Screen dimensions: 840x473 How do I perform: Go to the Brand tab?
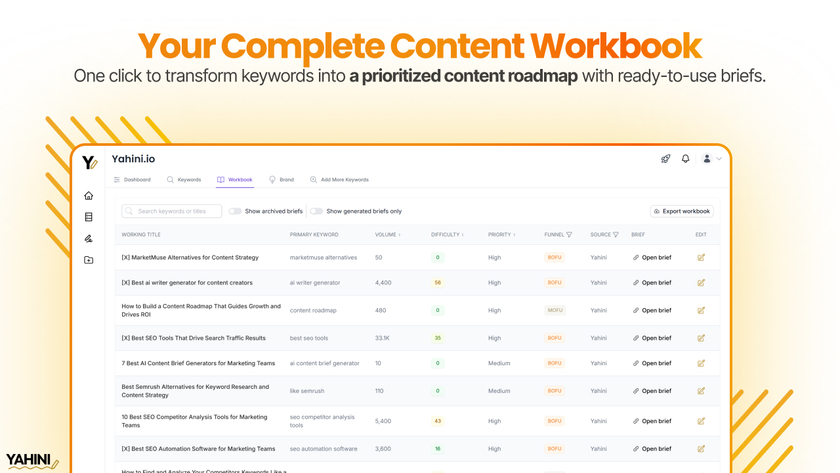pyautogui.click(x=281, y=180)
